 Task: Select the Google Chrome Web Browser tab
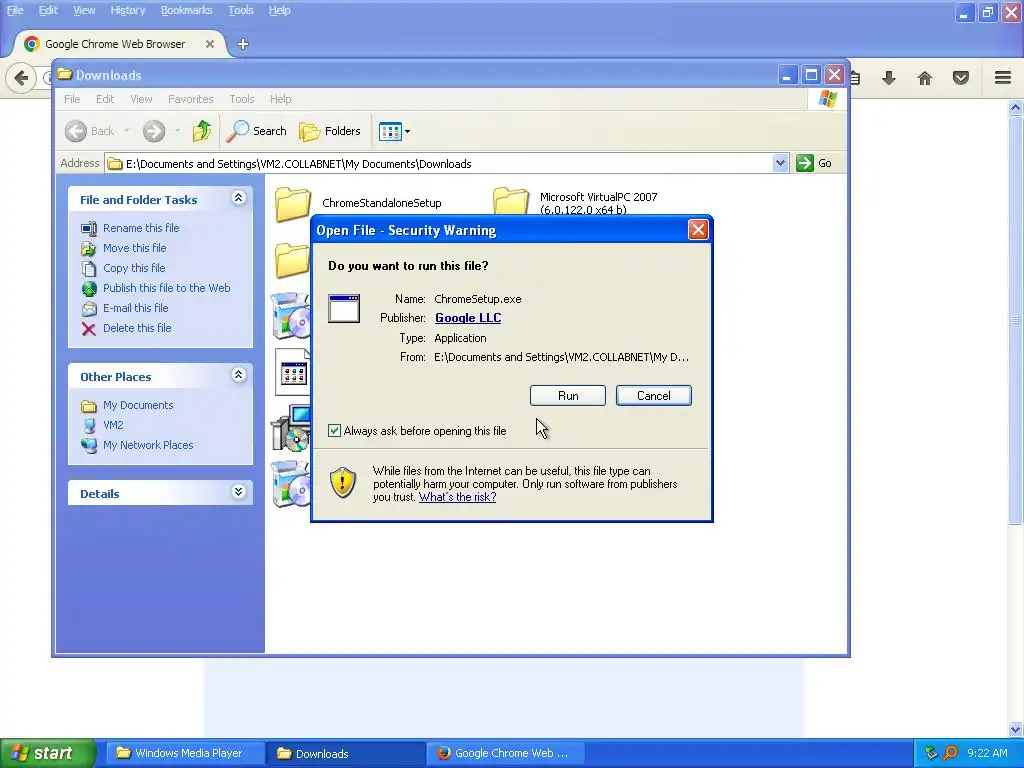[115, 44]
